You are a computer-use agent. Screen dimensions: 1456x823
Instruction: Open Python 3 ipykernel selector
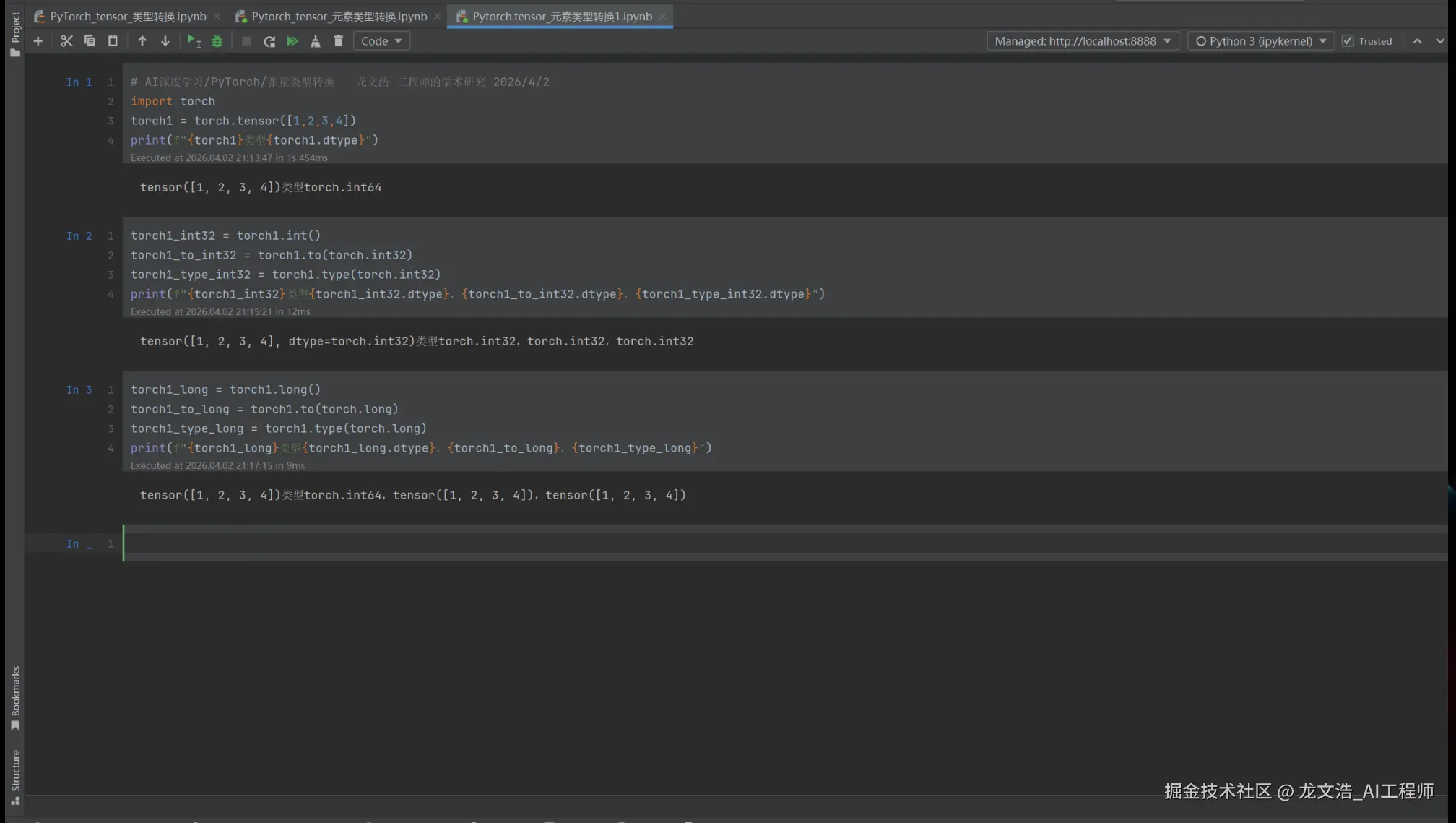[1260, 41]
